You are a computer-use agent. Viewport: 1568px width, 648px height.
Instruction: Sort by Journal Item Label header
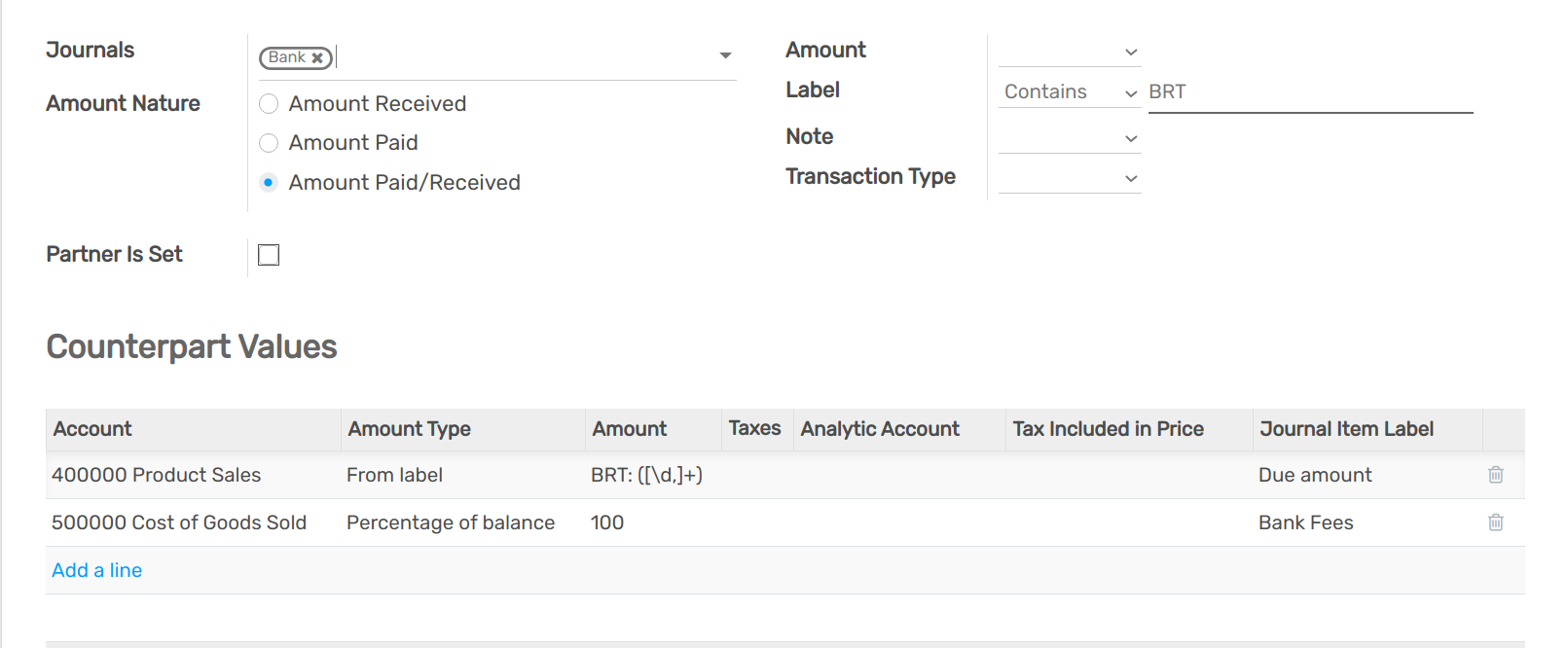1367,429
